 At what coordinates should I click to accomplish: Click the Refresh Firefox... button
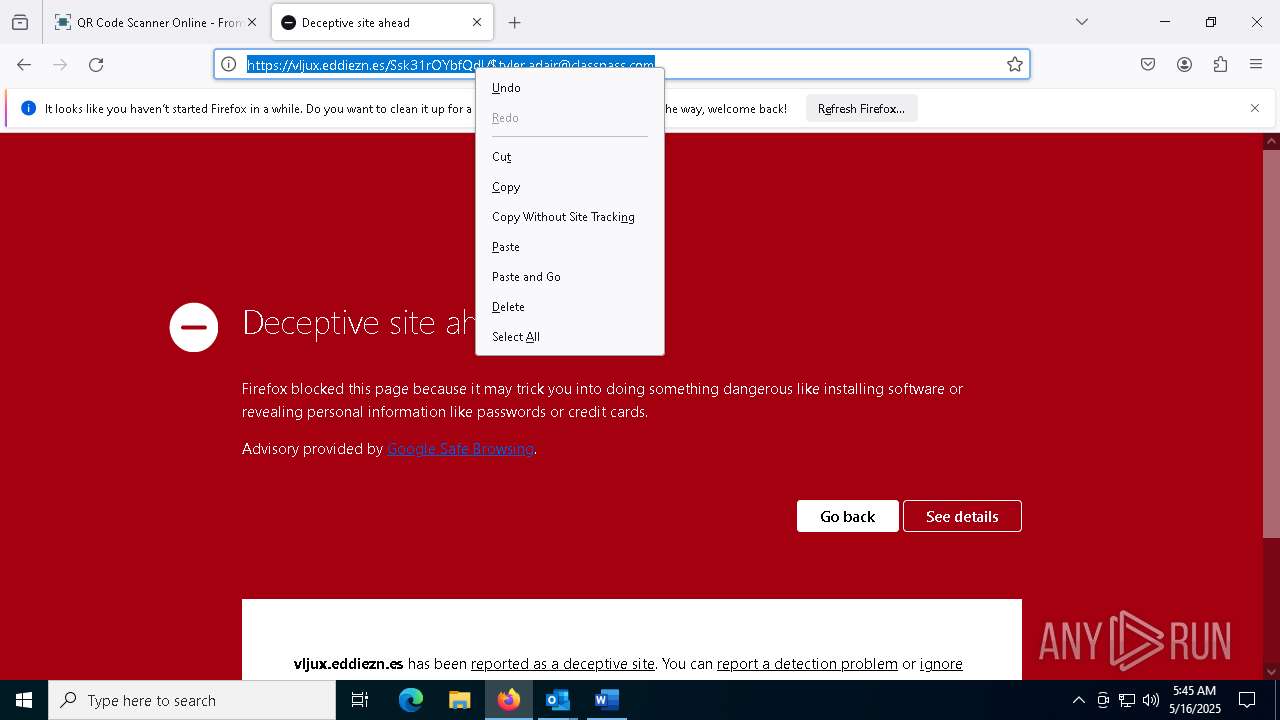tap(861, 108)
